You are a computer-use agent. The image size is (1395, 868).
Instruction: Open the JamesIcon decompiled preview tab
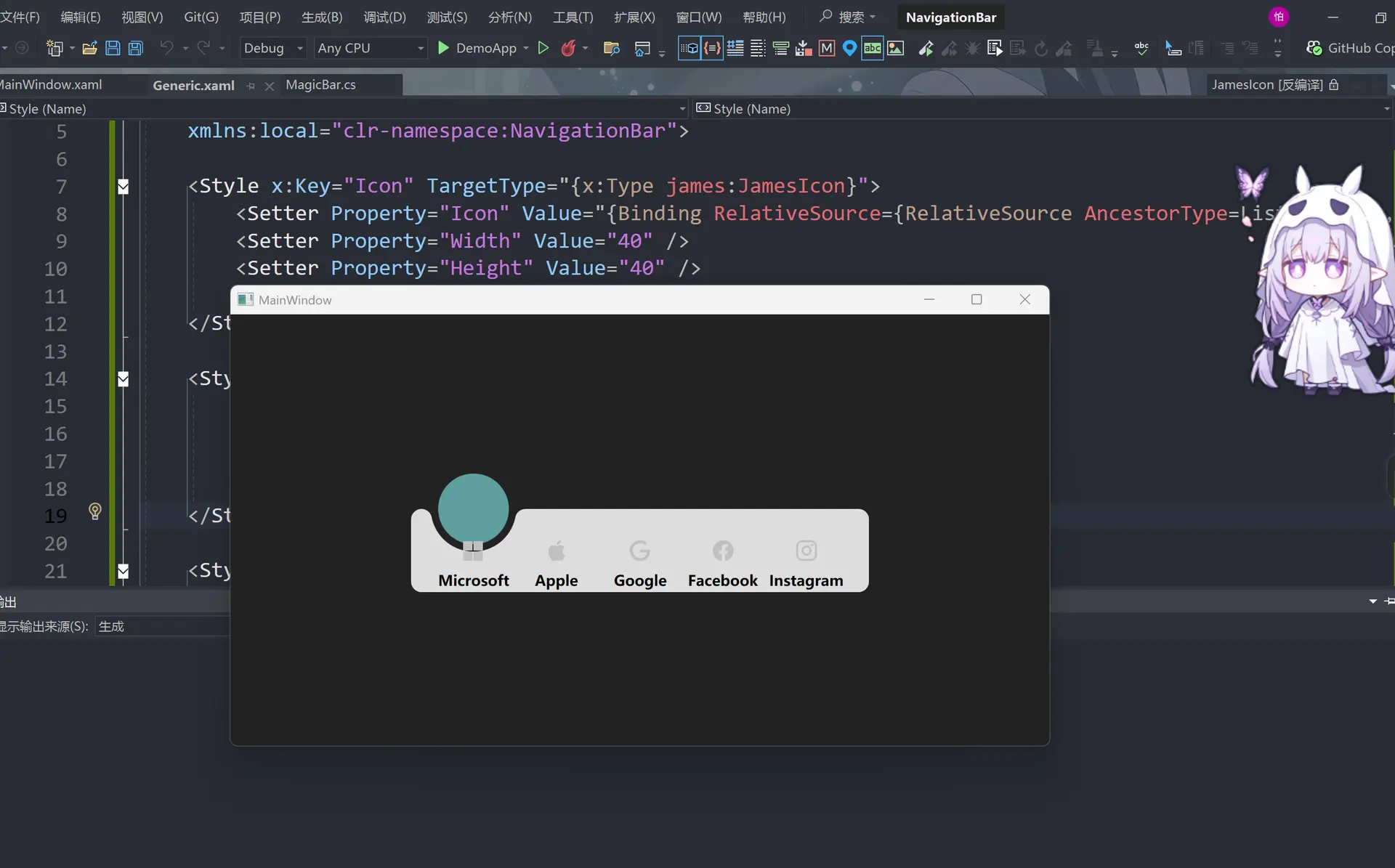tap(1274, 85)
